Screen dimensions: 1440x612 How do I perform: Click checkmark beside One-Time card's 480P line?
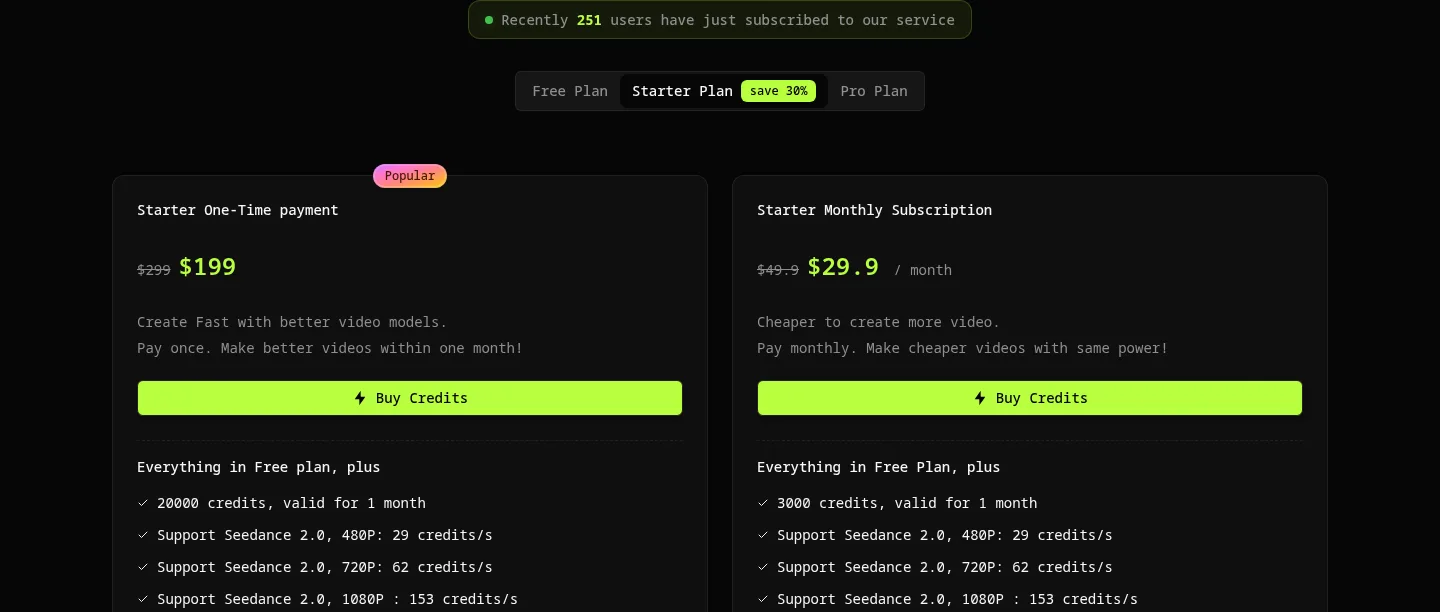tap(143, 535)
